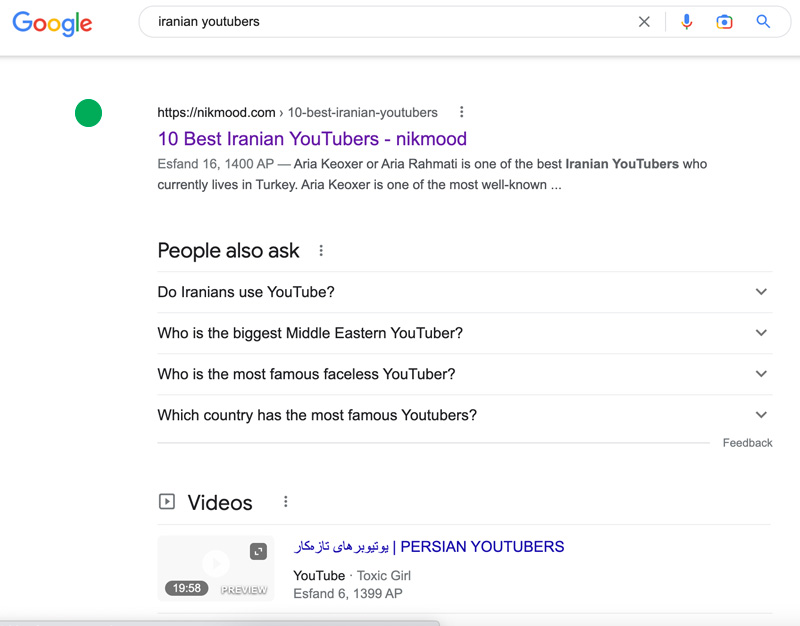This screenshot has width=800, height=626.
Task: Click the Feedback link
Action: click(x=747, y=443)
